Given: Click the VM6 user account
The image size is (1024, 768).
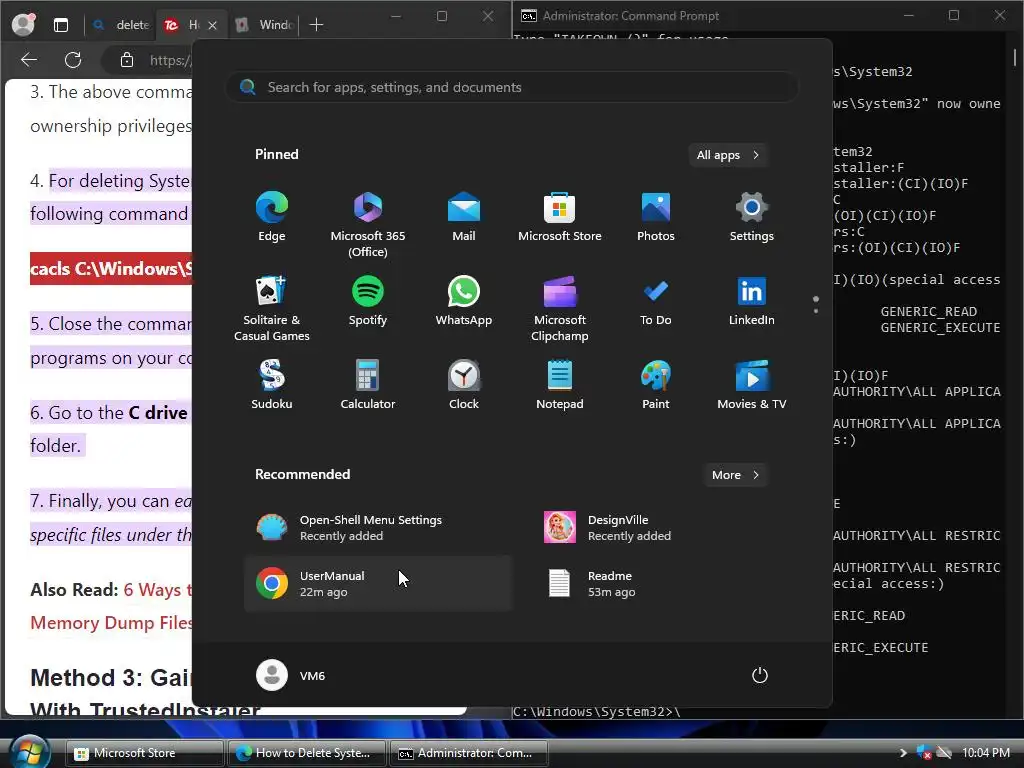Looking at the screenshot, I should 291,675.
